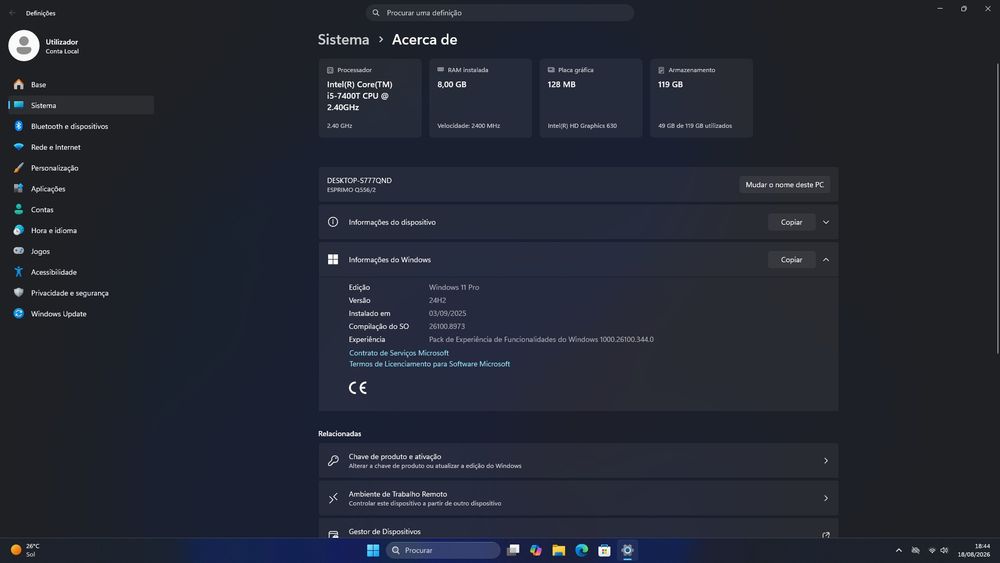Launch Copilot from the taskbar
The image size is (1000, 563).
click(536, 550)
